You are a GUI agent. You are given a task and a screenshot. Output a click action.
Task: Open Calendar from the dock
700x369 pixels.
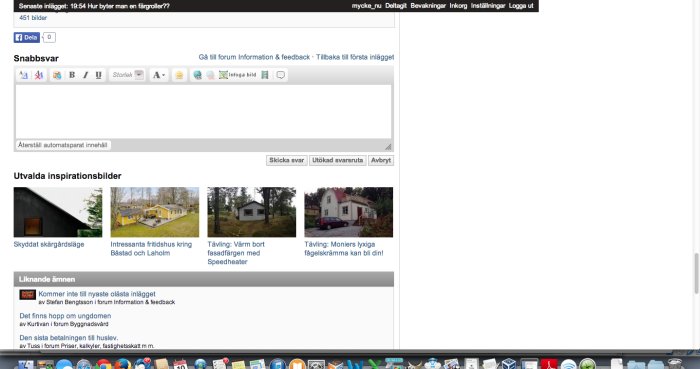point(180,364)
